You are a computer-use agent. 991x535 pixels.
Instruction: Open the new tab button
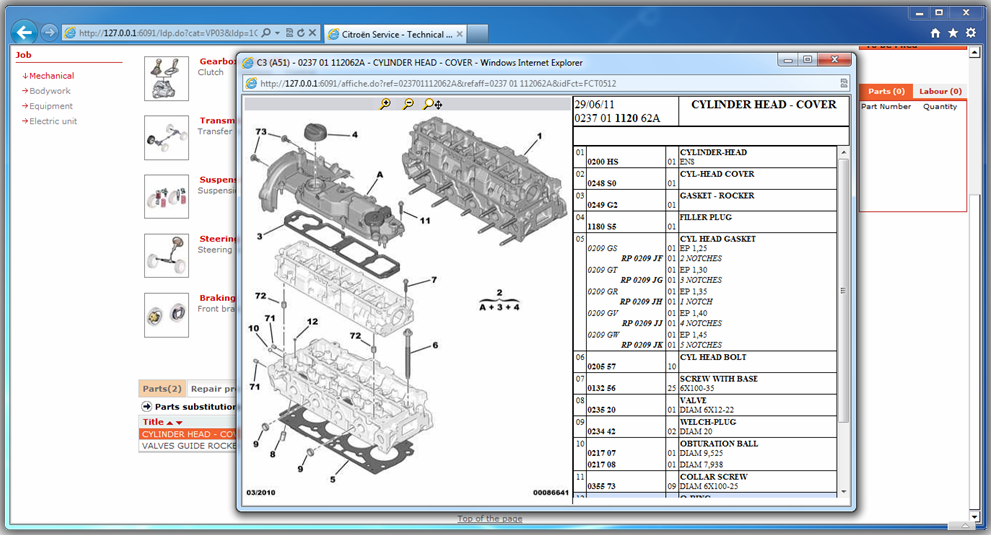click(478, 34)
